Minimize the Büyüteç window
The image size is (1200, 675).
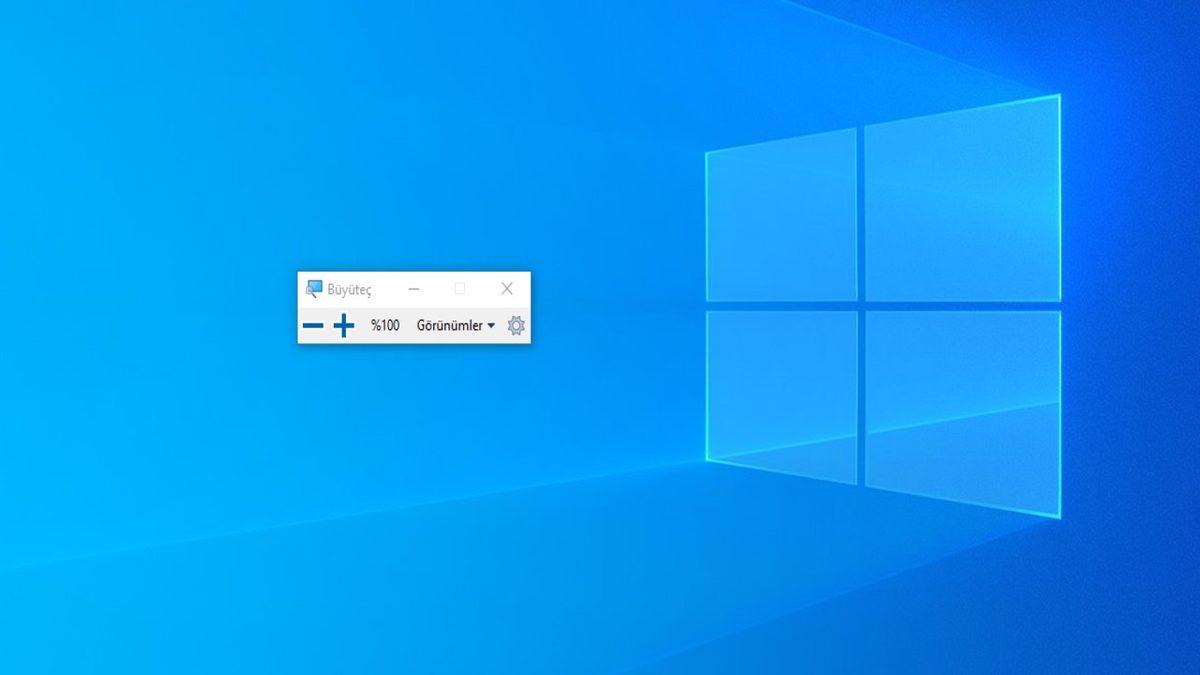pyautogui.click(x=414, y=288)
